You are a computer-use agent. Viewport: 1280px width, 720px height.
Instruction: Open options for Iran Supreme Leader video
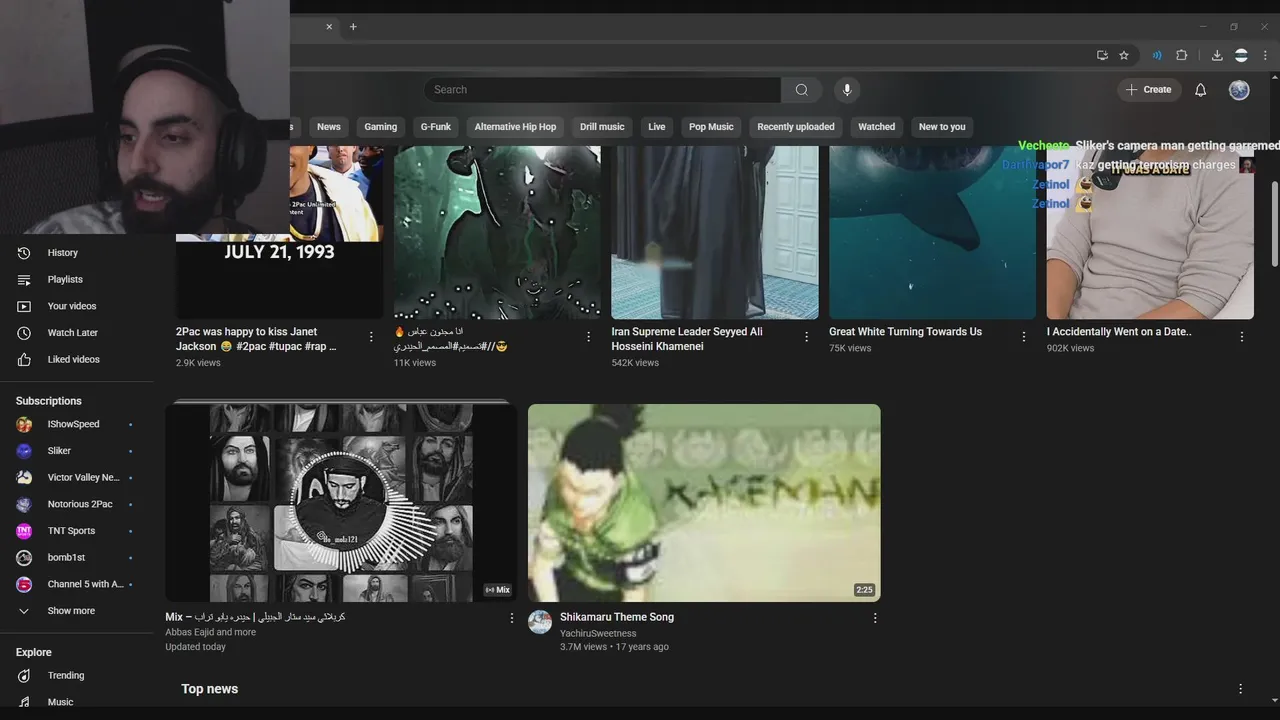tap(807, 337)
